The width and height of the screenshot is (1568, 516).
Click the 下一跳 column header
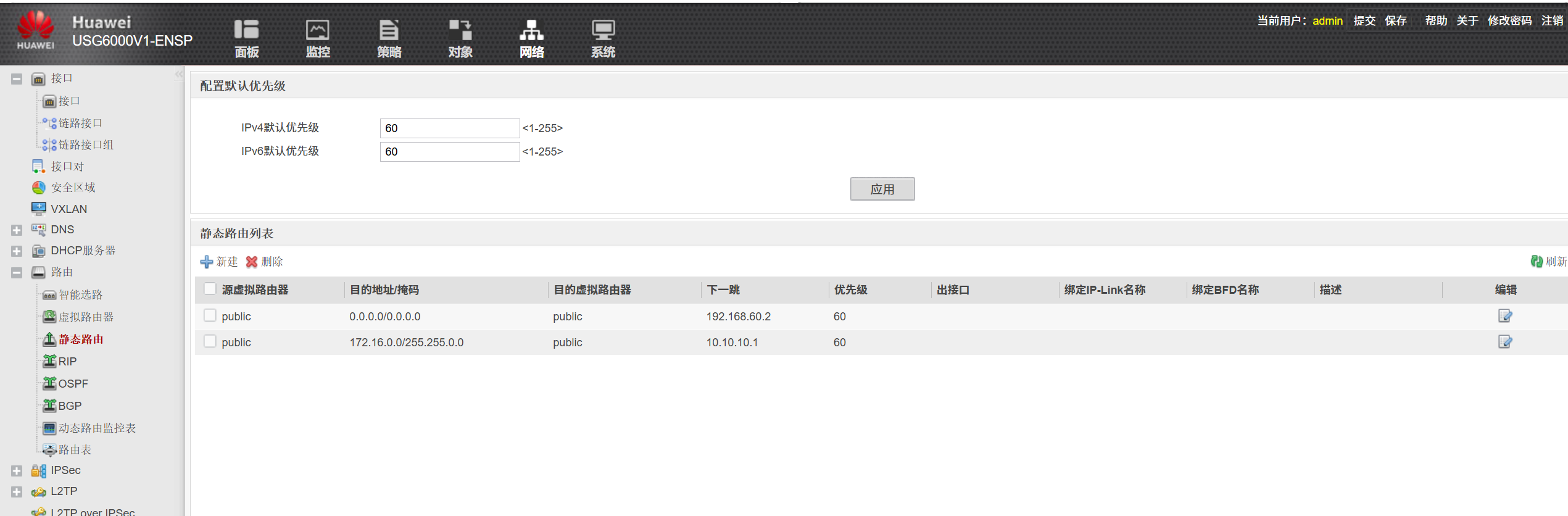[x=723, y=289]
